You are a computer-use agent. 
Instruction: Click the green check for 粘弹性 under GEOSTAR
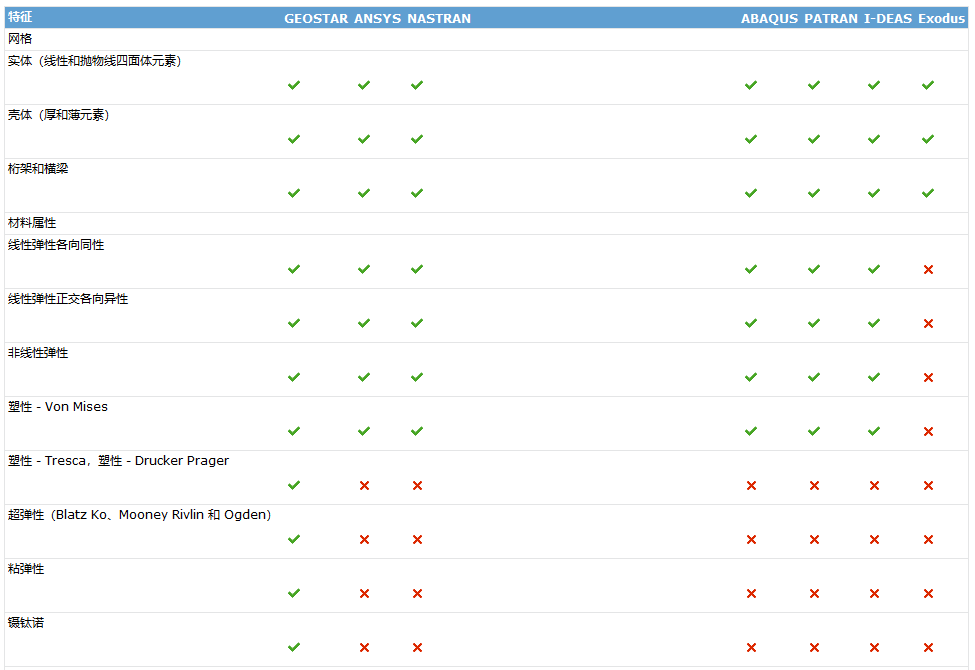click(294, 593)
